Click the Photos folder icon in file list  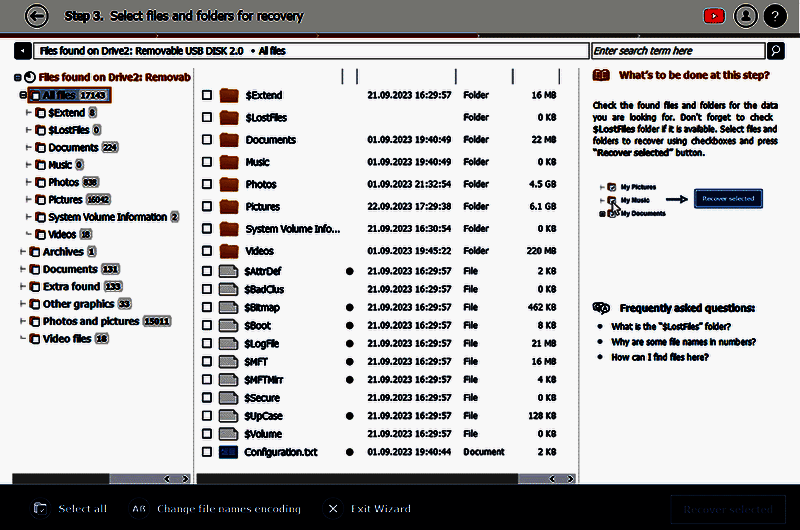click(x=229, y=185)
